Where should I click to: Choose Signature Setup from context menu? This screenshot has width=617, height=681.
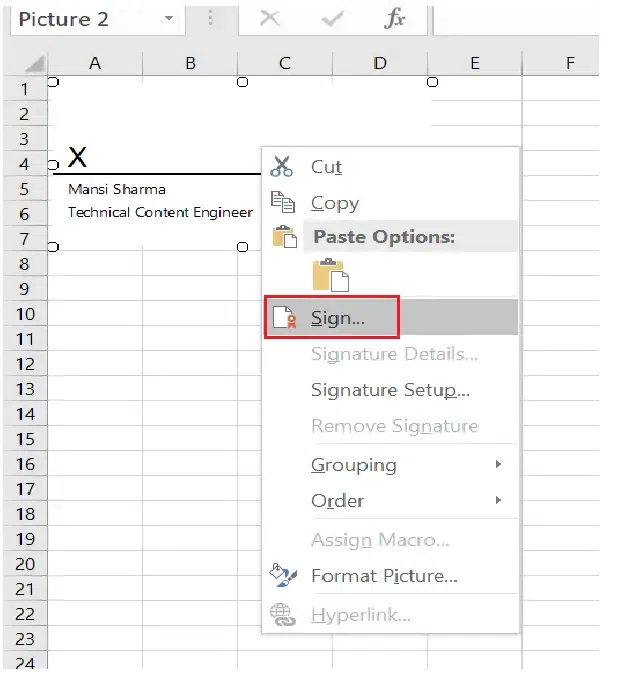click(x=390, y=390)
